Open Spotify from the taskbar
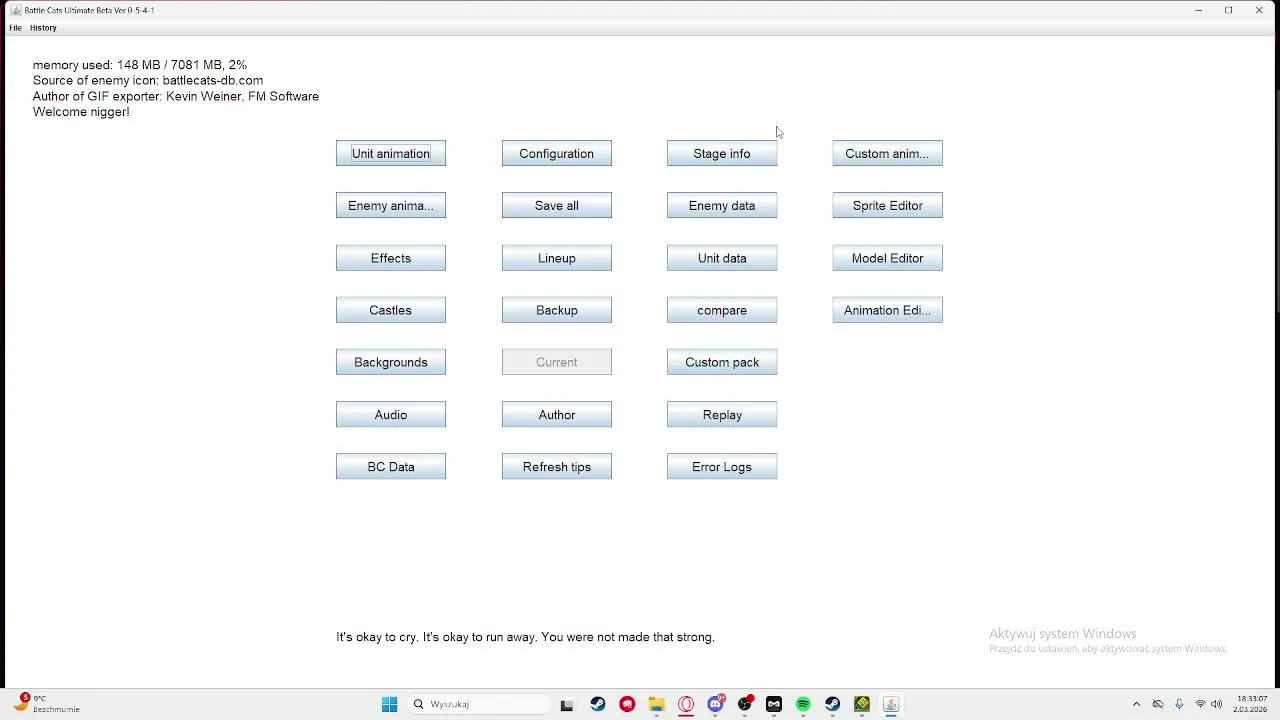1280x720 pixels. [803, 704]
